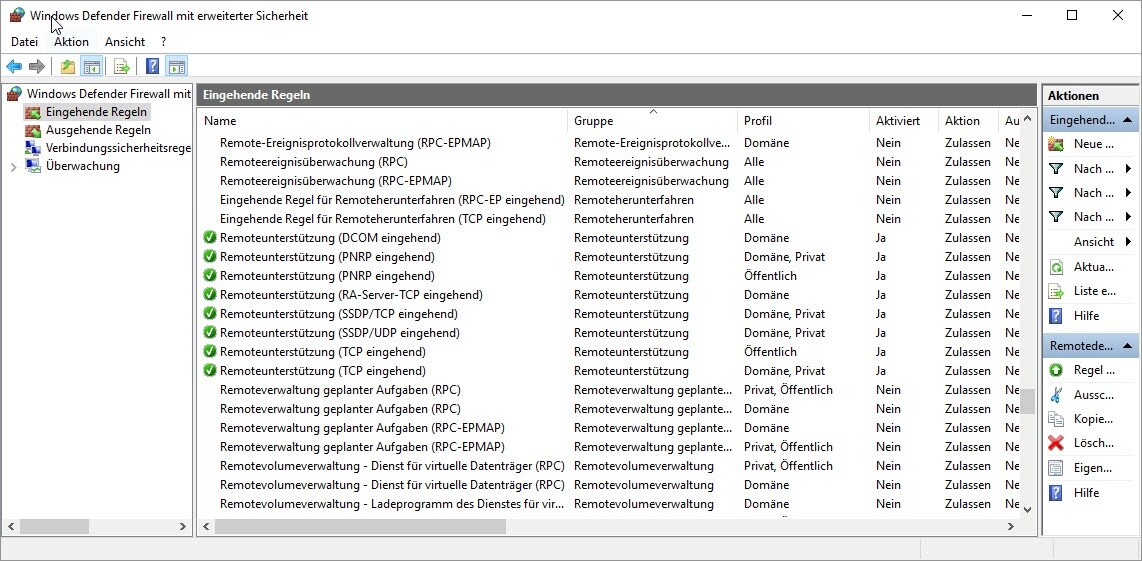Screen dimensions: 1142x561
Task: Toggle the console tree show/hide toolbar button
Action: tap(91, 67)
